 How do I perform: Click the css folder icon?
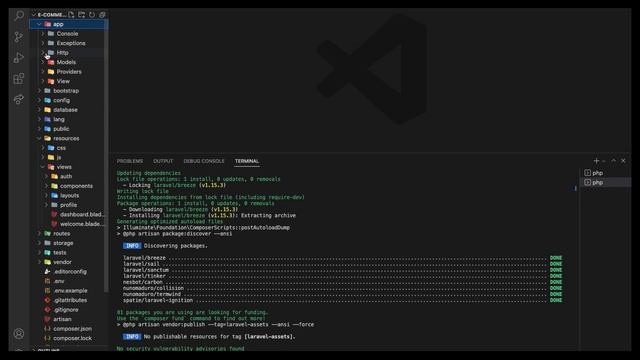(51, 148)
